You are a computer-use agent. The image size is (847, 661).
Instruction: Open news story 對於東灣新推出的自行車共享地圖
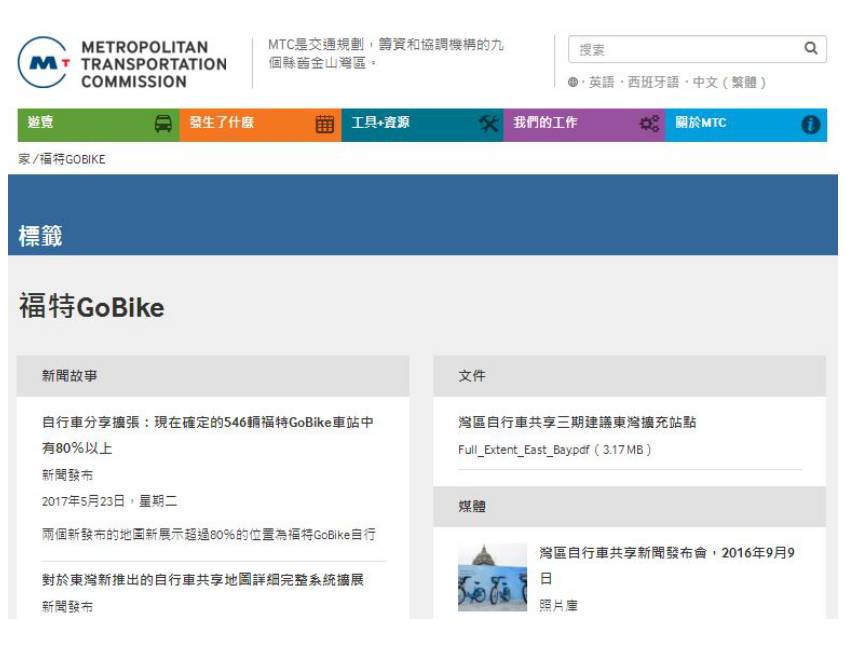203,580
